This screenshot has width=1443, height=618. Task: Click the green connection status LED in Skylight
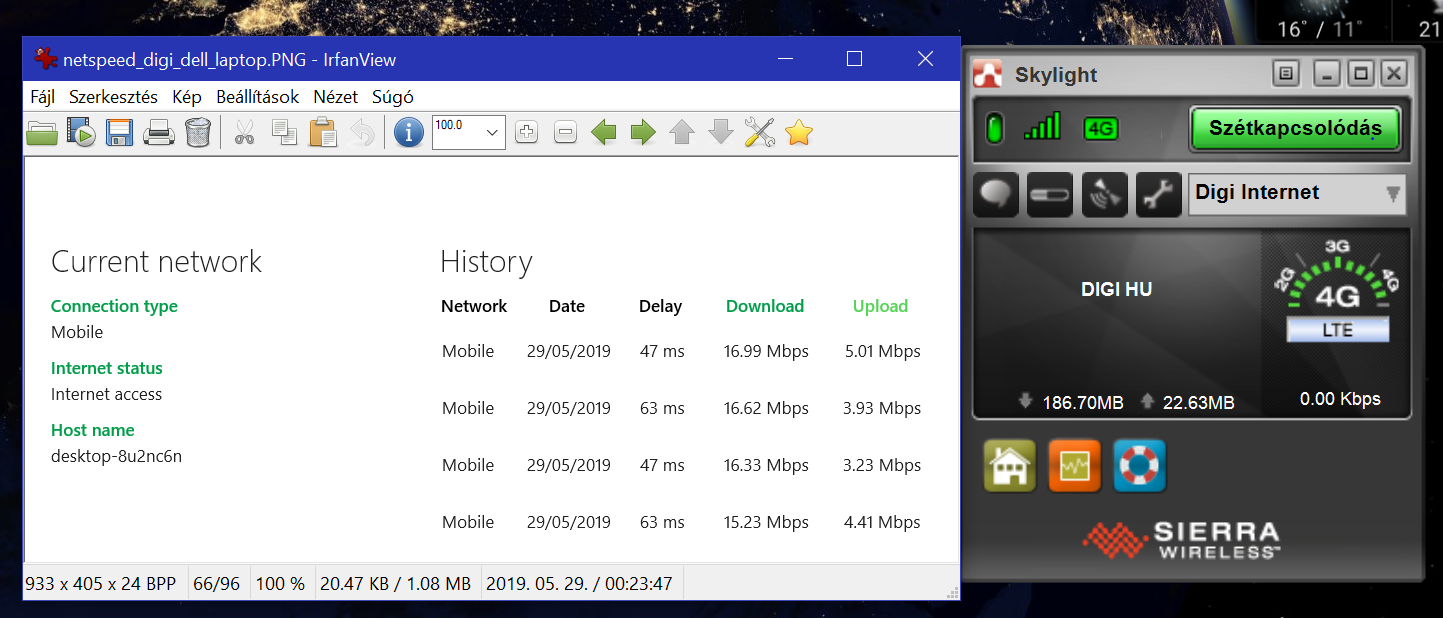tap(995, 129)
